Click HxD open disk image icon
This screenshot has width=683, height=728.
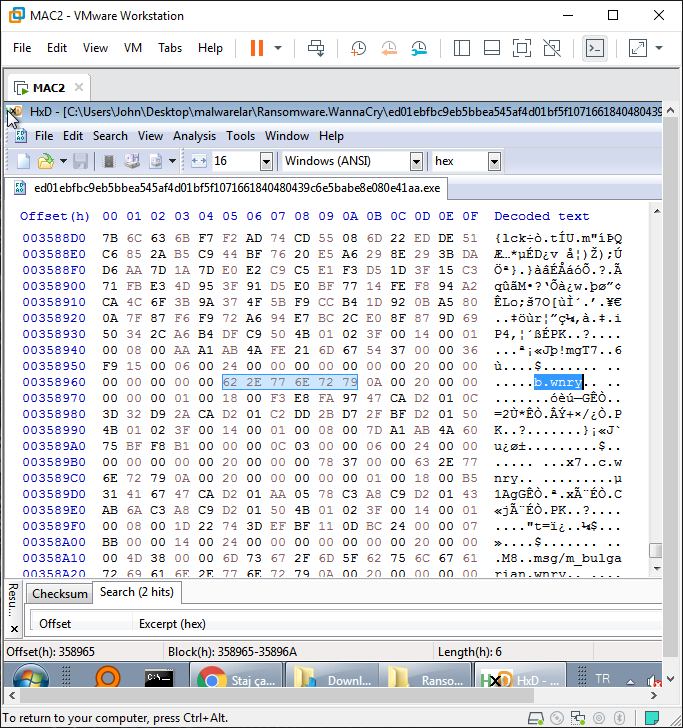pyautogui.click(x=156, y=161)
